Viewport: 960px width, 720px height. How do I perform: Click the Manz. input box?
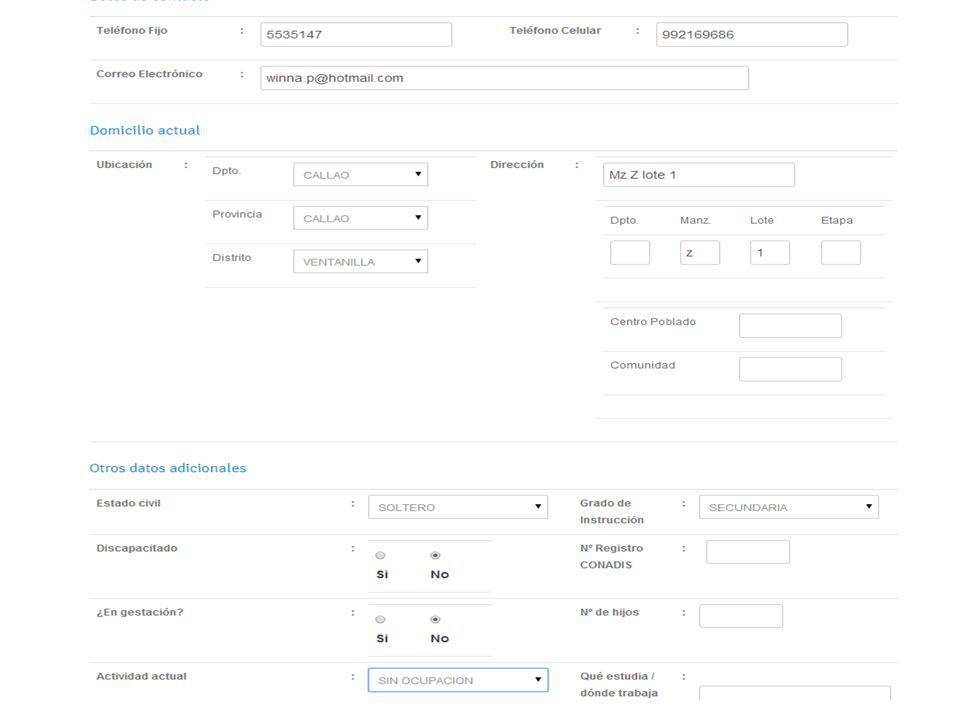tap(700, 252)
